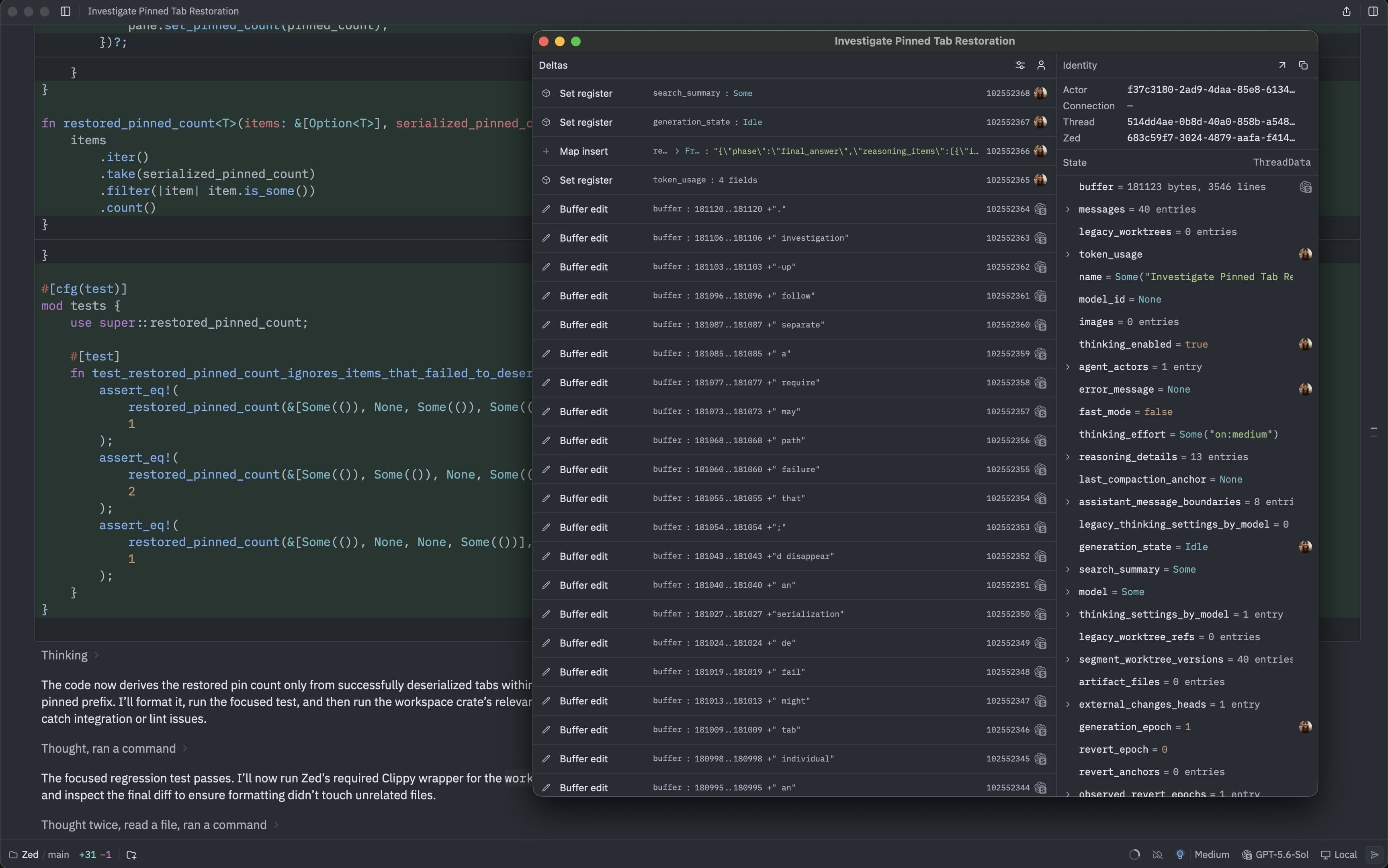Click the Zed project name in status bar
The height and width of the screenshot is (868, 1388).
pos(30,855)
